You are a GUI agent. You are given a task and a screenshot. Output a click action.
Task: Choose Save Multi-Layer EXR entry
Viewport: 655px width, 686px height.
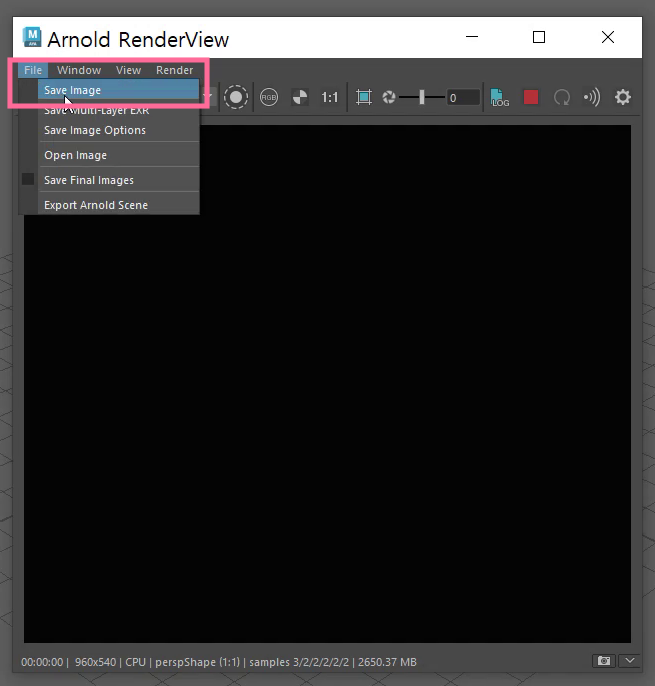(119, 110)
